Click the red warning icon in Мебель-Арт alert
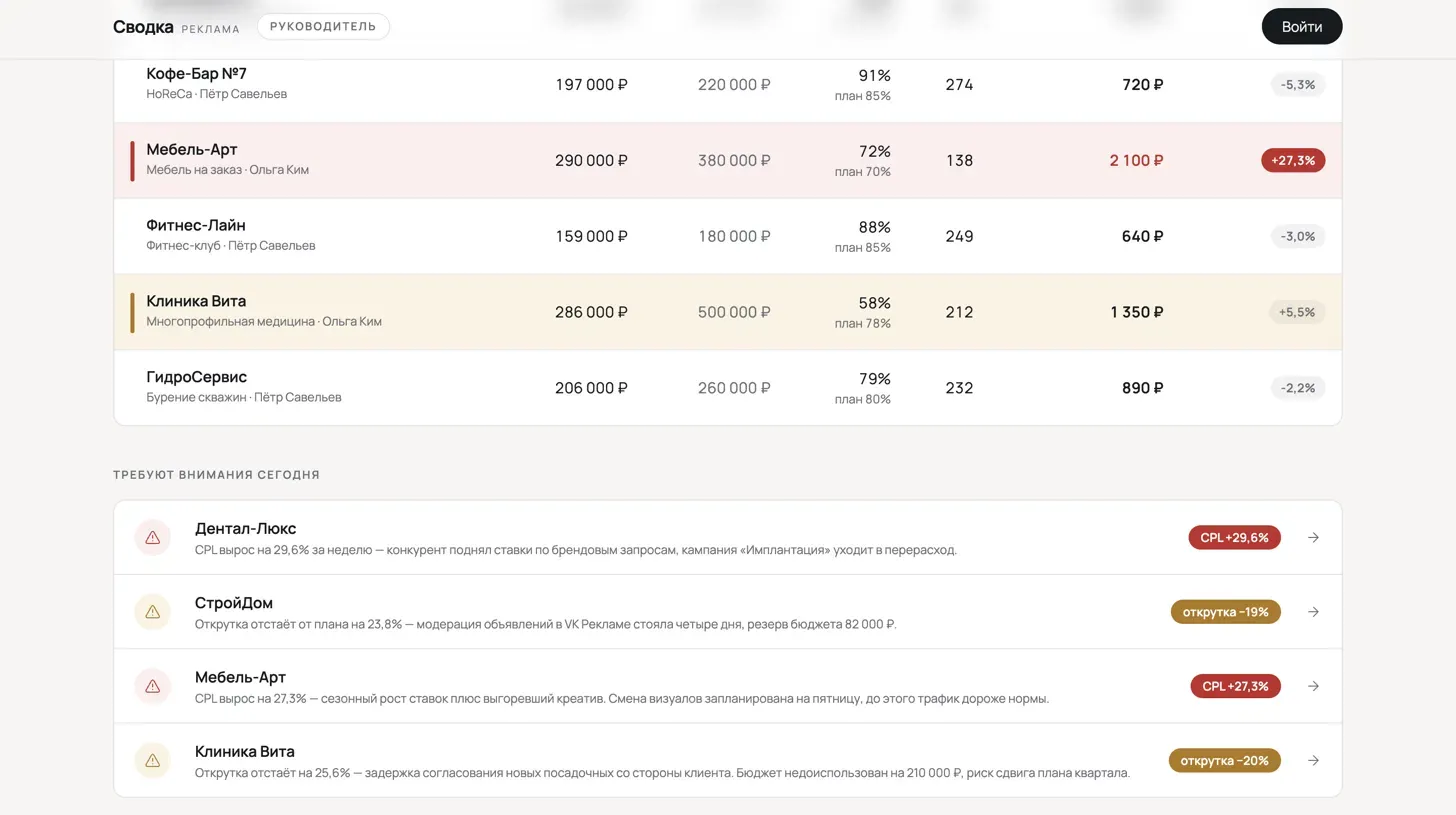 (153, 686)
